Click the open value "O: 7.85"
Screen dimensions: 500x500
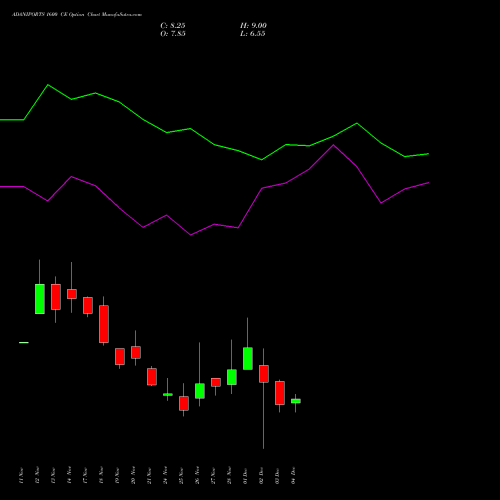point(173,34)
